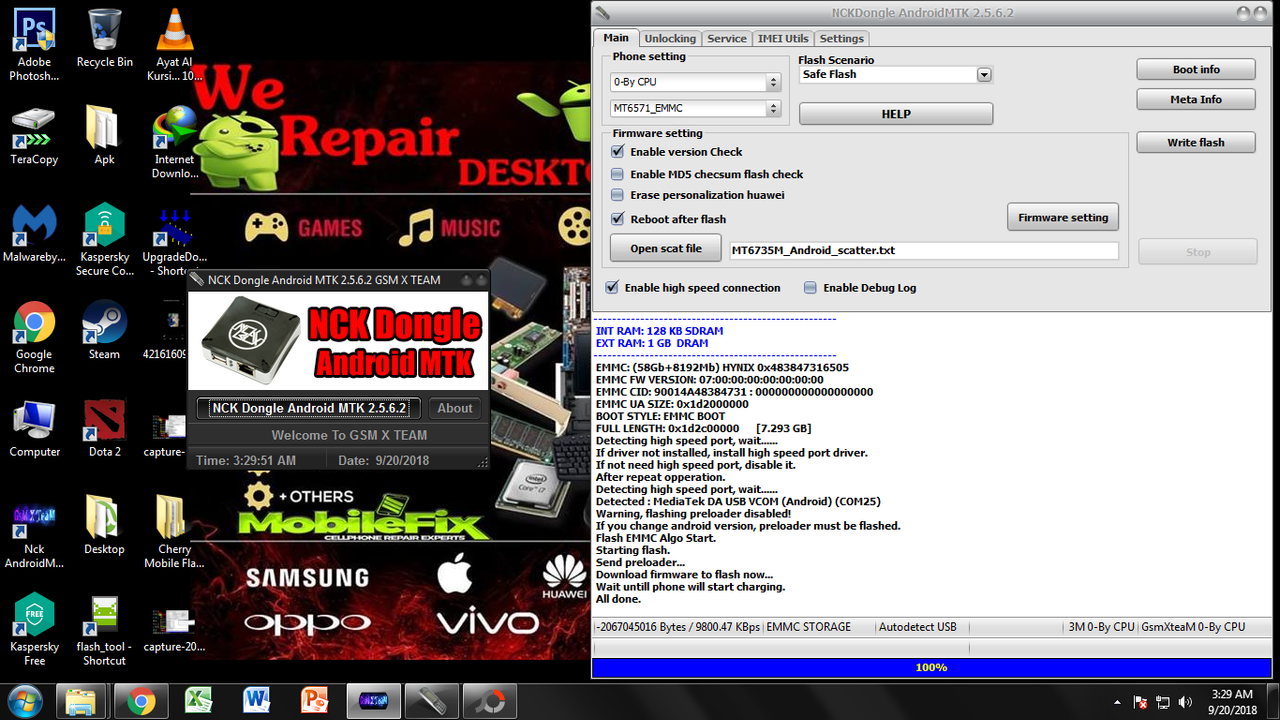Image resolution: width=1280 pixels, height=720 pixels.
Task: Open Google Chrome desktop icon
Action: point(34,338)
